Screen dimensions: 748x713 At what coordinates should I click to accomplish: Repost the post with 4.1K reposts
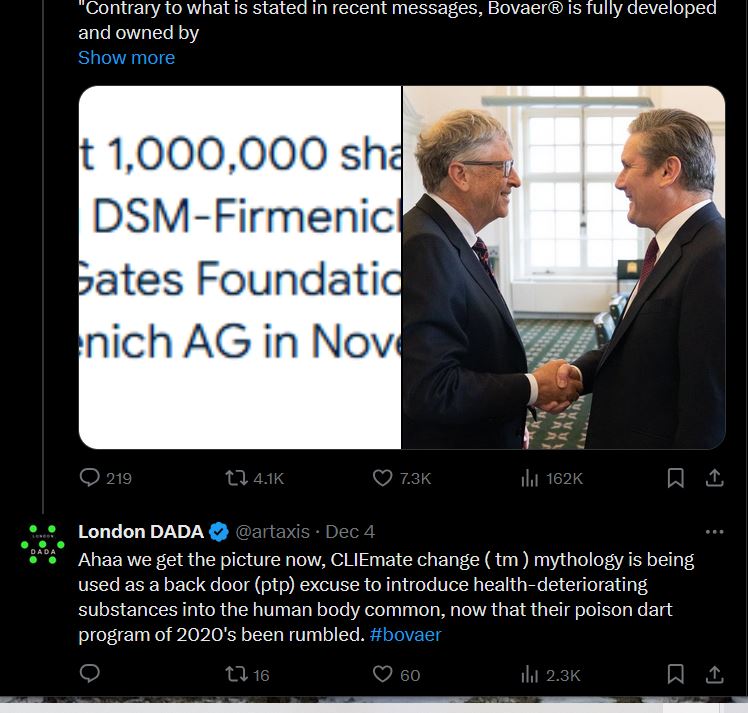point(237,478)
